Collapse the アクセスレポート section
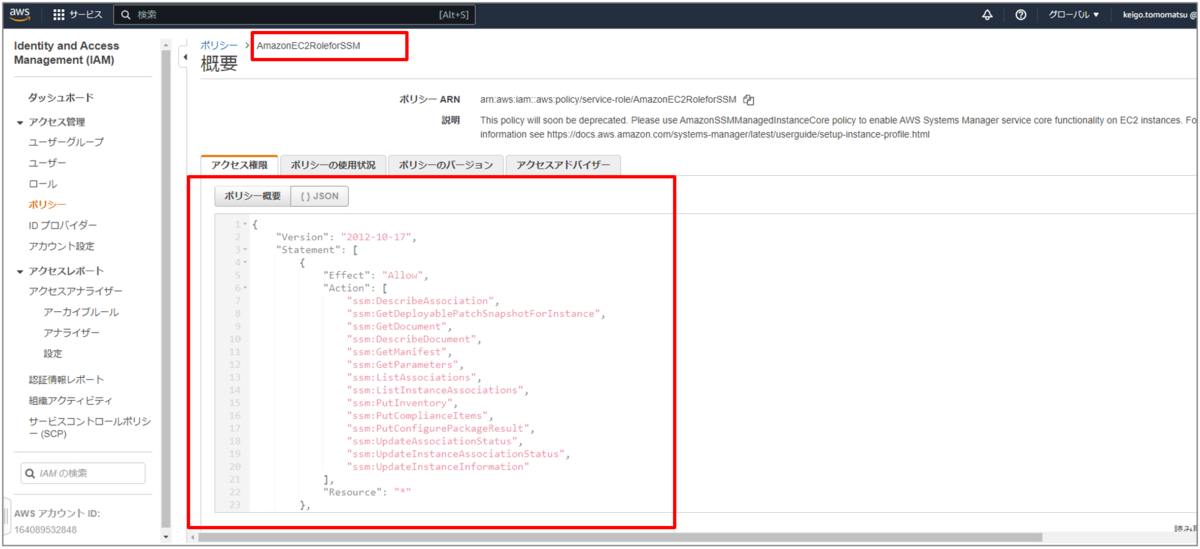The height and width of the screenshot is (549, 1200). point(20,271)
